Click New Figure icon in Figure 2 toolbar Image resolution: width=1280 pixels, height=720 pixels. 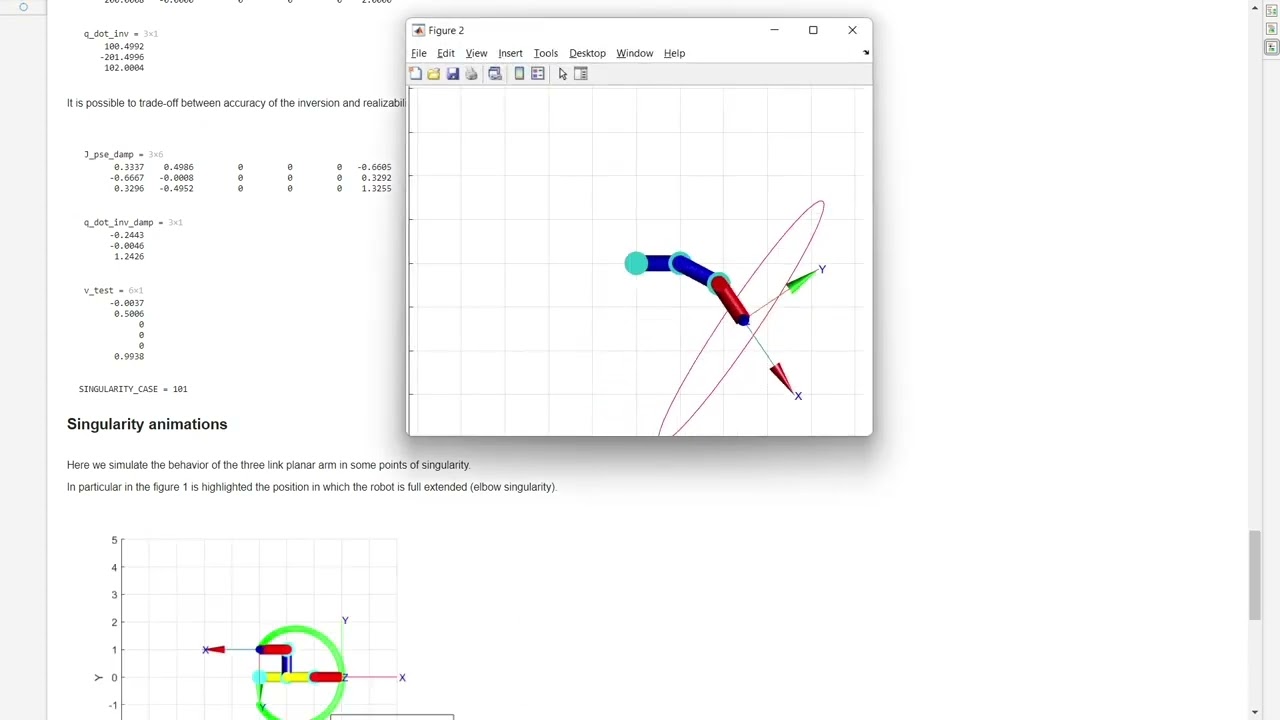[x=415, y=74]
